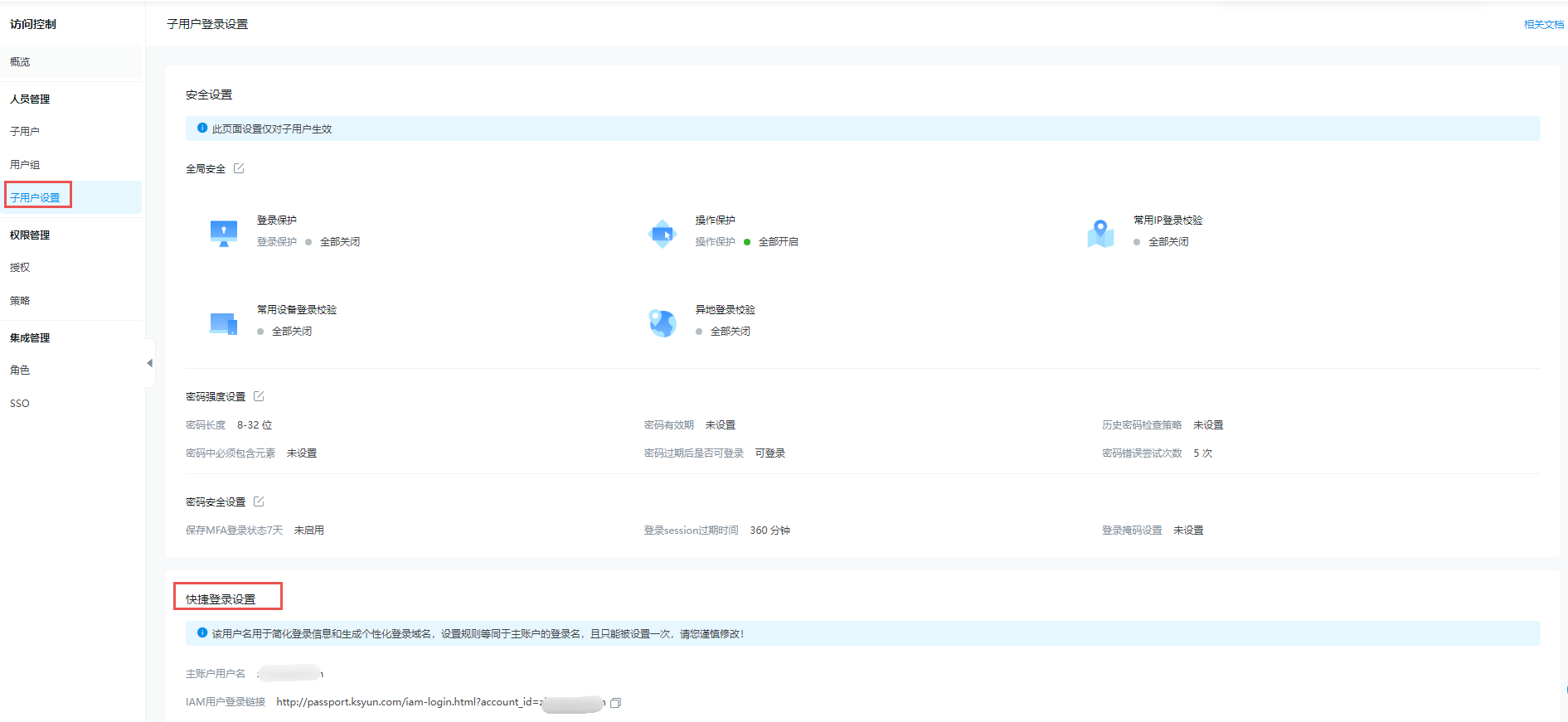Image resolution: width=1568 pixels, height=722 pixels.
Task: Click the 全部关闭 status under 异地登录校验
Action: (731, 332)
